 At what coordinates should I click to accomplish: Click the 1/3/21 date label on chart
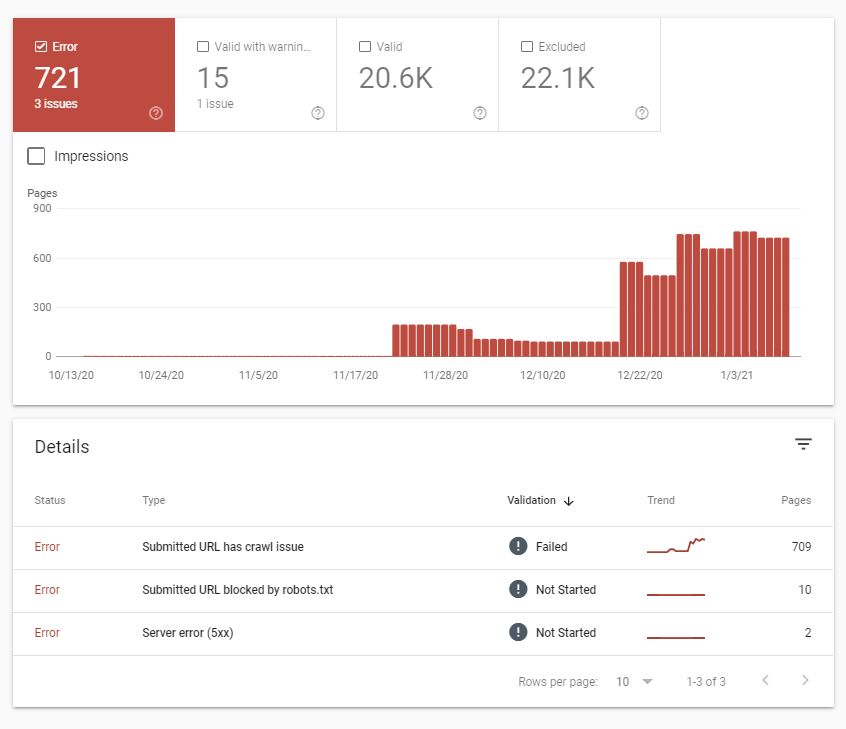click(736, 375)
